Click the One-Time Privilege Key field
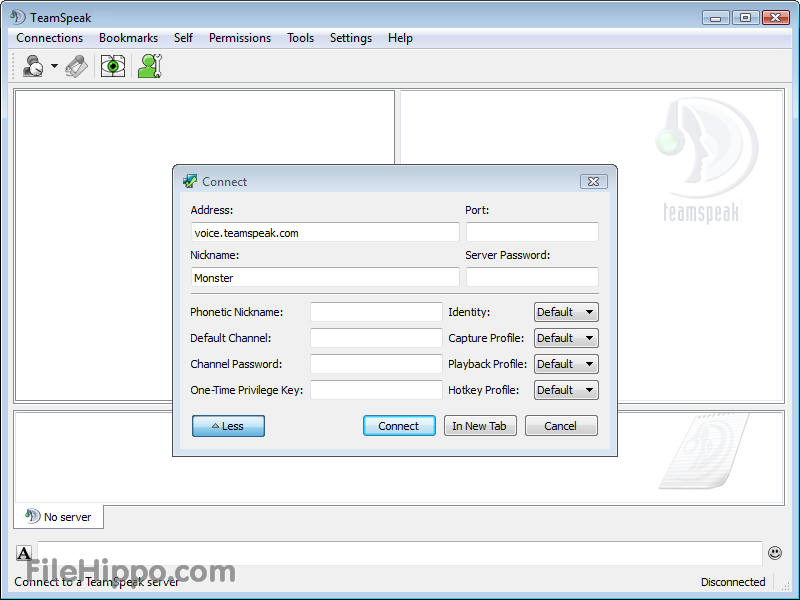800x600 pixels. pos(377,390)
